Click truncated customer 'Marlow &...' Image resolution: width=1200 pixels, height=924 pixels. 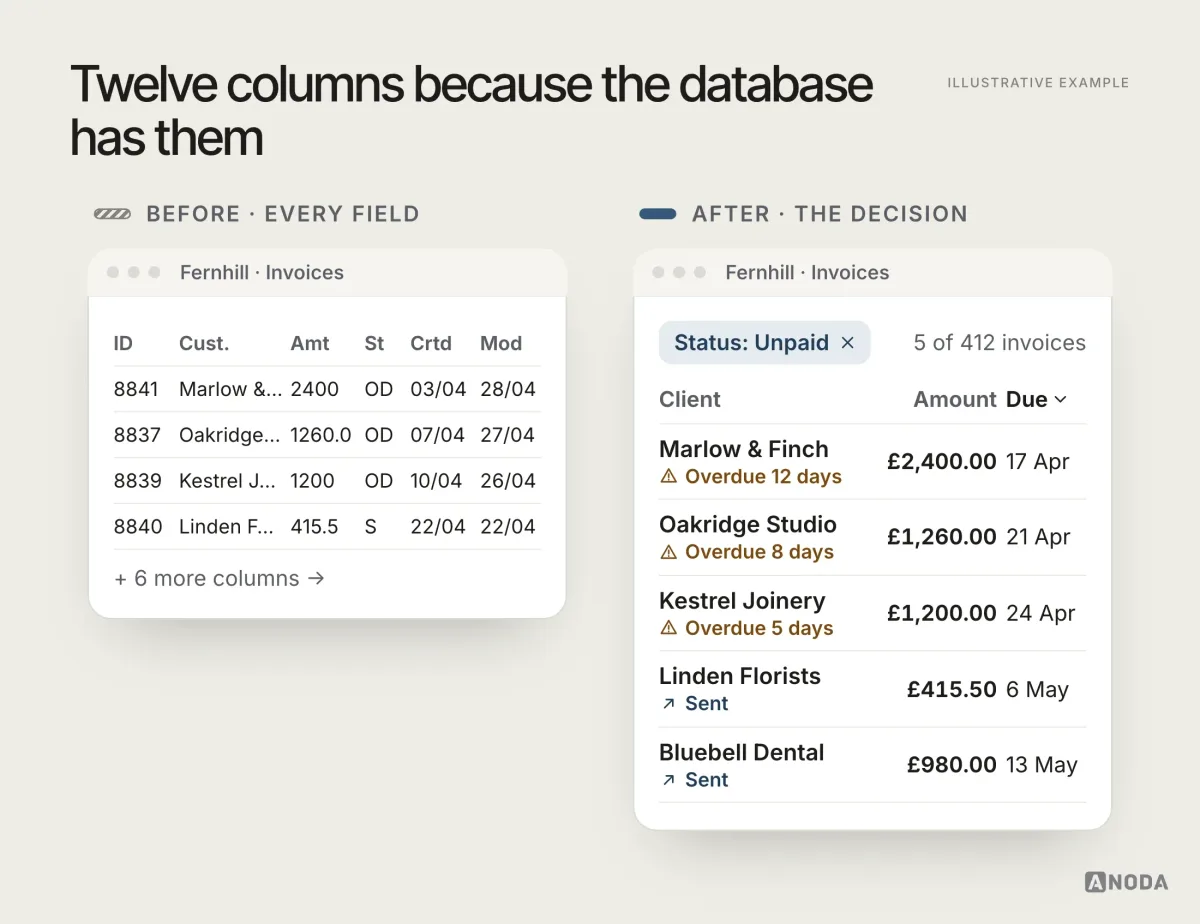pos(230,389)
